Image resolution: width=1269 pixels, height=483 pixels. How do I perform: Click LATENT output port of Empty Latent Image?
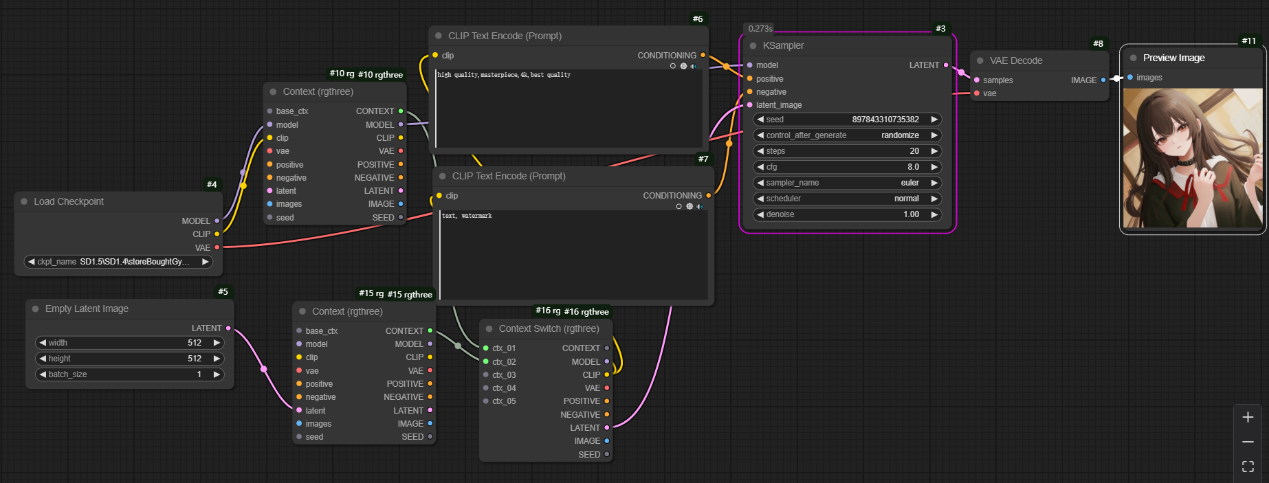[x=228, y=328]
